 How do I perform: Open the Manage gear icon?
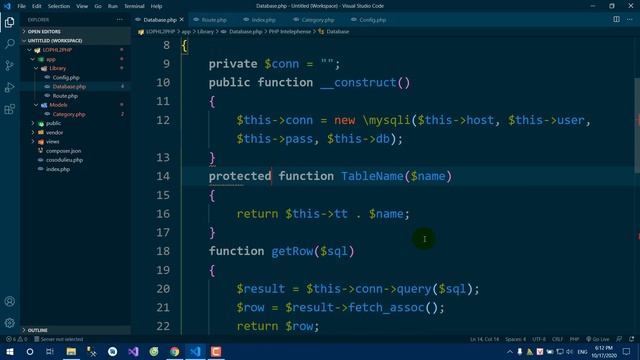[x=9, y=323]
